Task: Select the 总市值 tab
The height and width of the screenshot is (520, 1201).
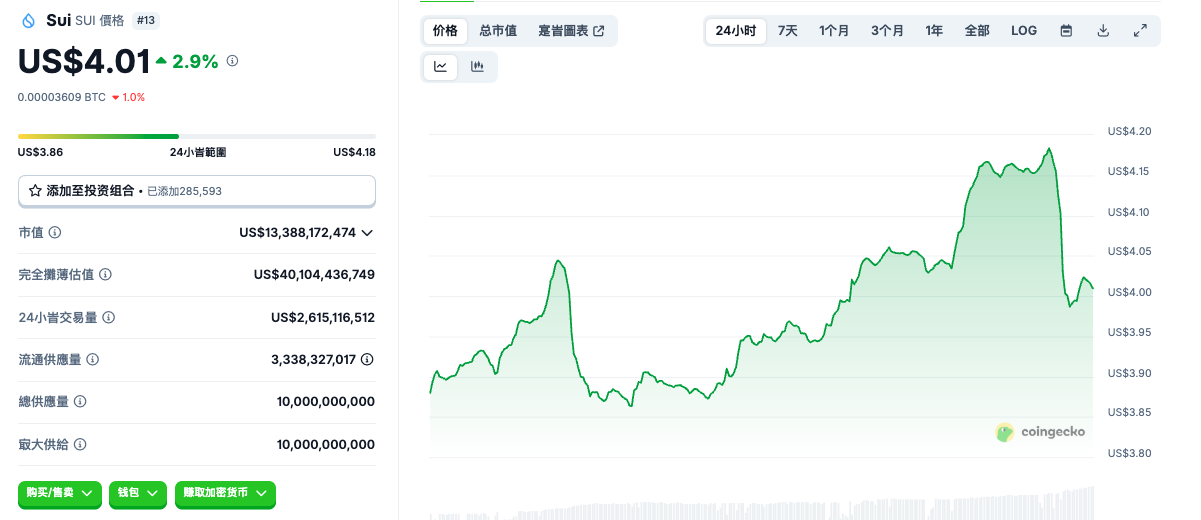Action: click(x=498, y=31)
